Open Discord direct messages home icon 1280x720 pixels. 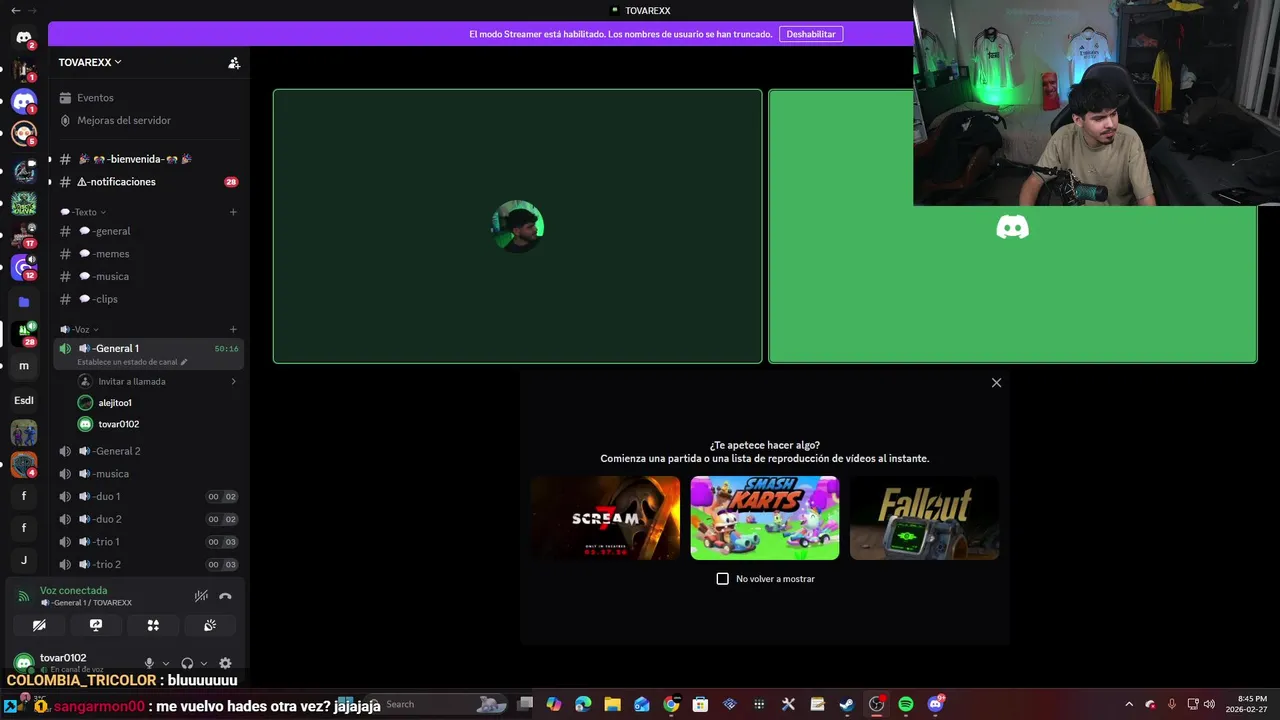tap(24, 38)
